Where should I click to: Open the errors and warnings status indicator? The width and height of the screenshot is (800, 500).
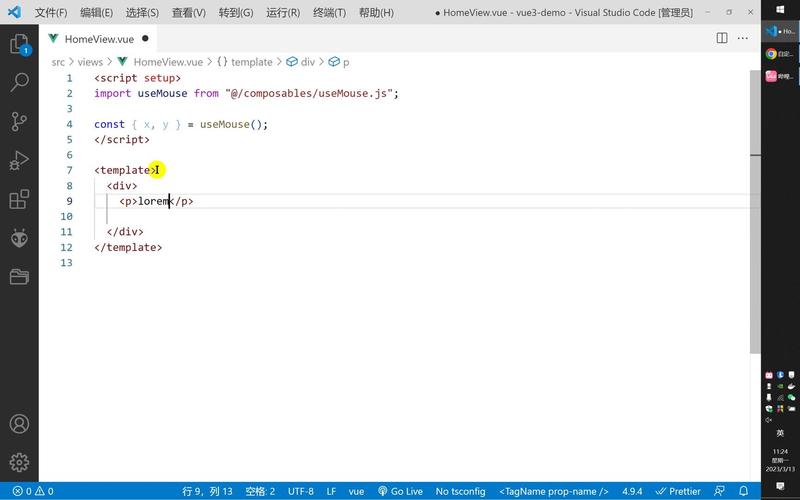coord(33,491)
